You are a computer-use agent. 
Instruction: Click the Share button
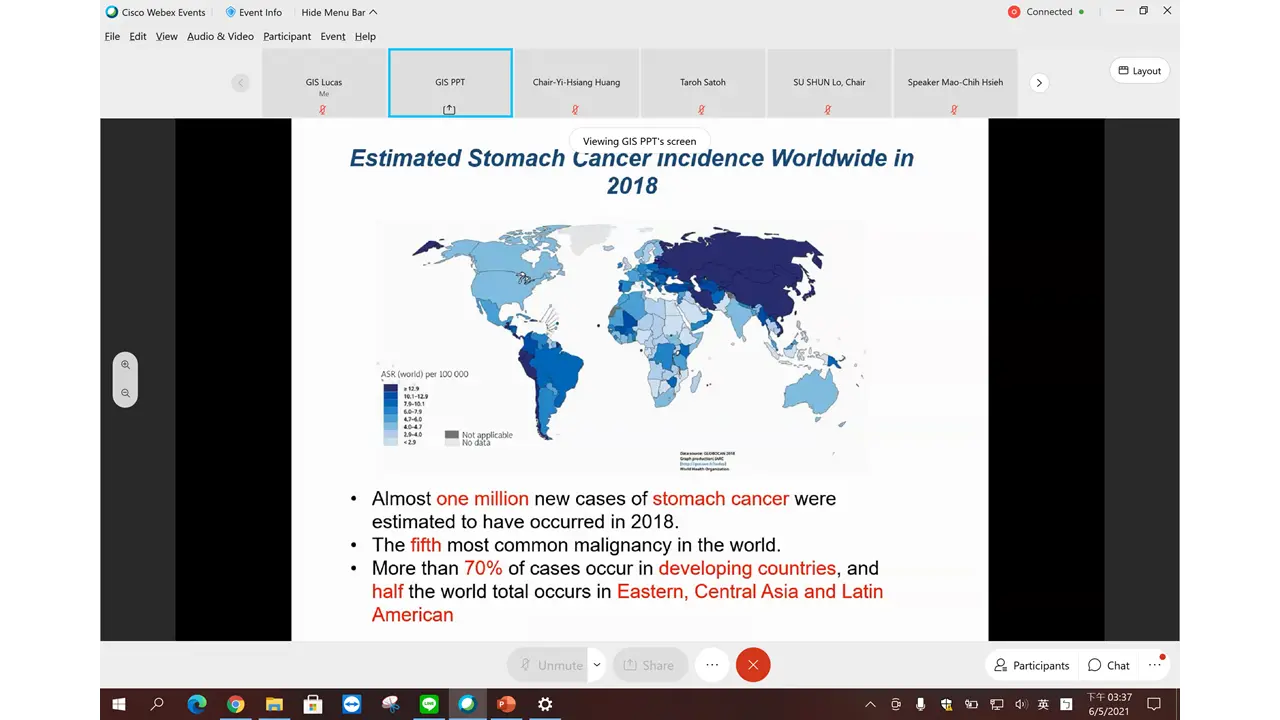pos(648,665)
